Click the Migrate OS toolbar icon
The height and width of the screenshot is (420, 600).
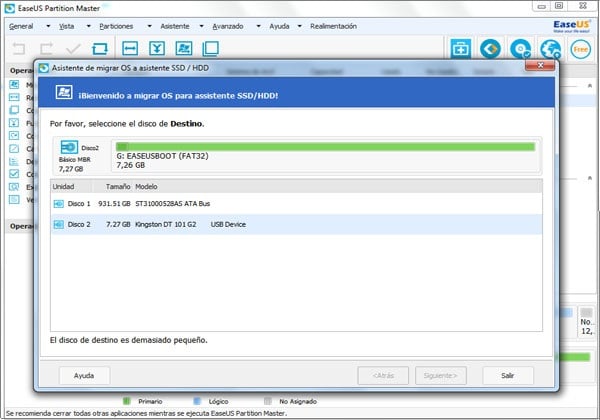tap(184, 49)
